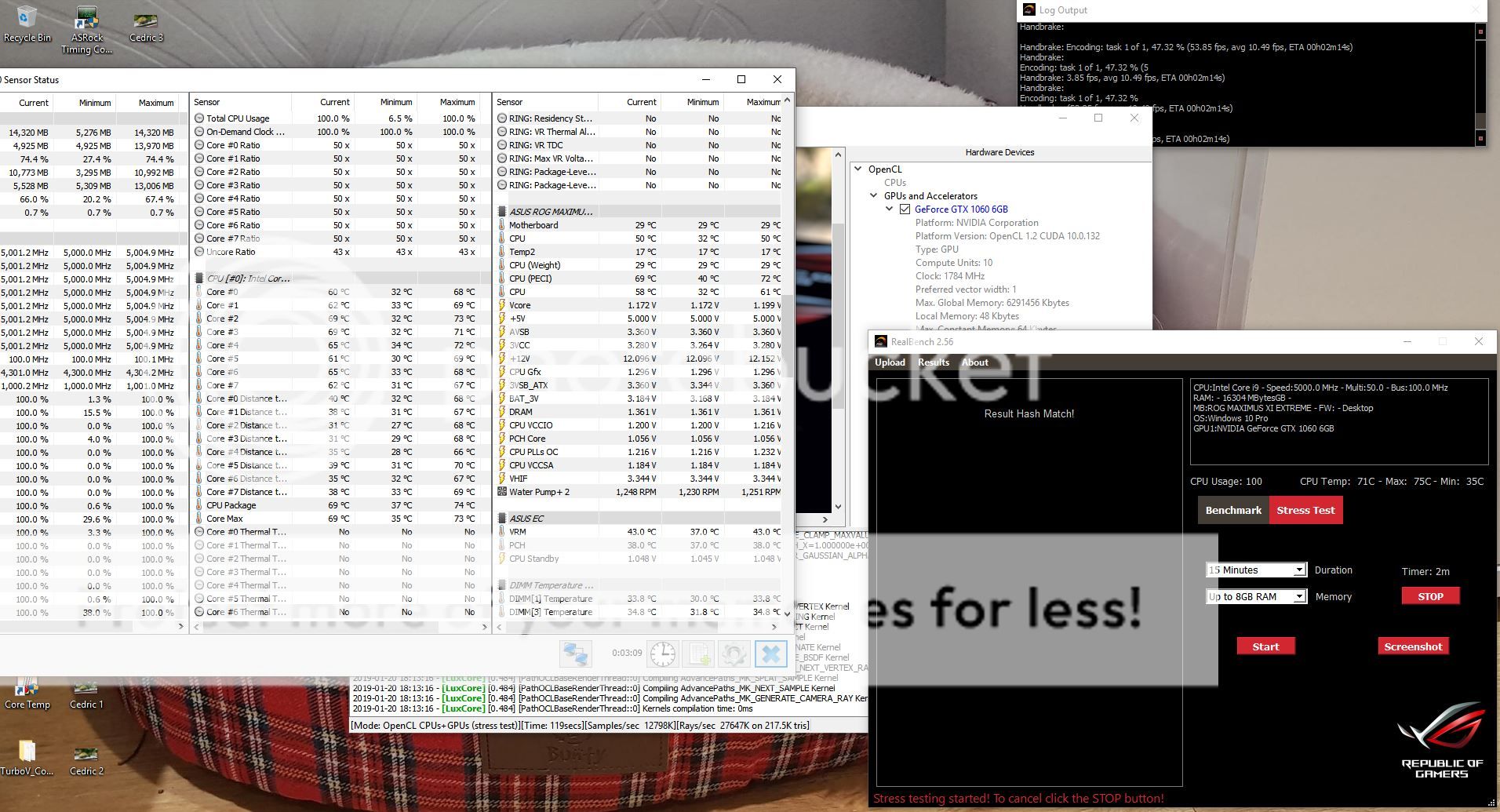Click HWiNFO remote network monitors icon

575,654
